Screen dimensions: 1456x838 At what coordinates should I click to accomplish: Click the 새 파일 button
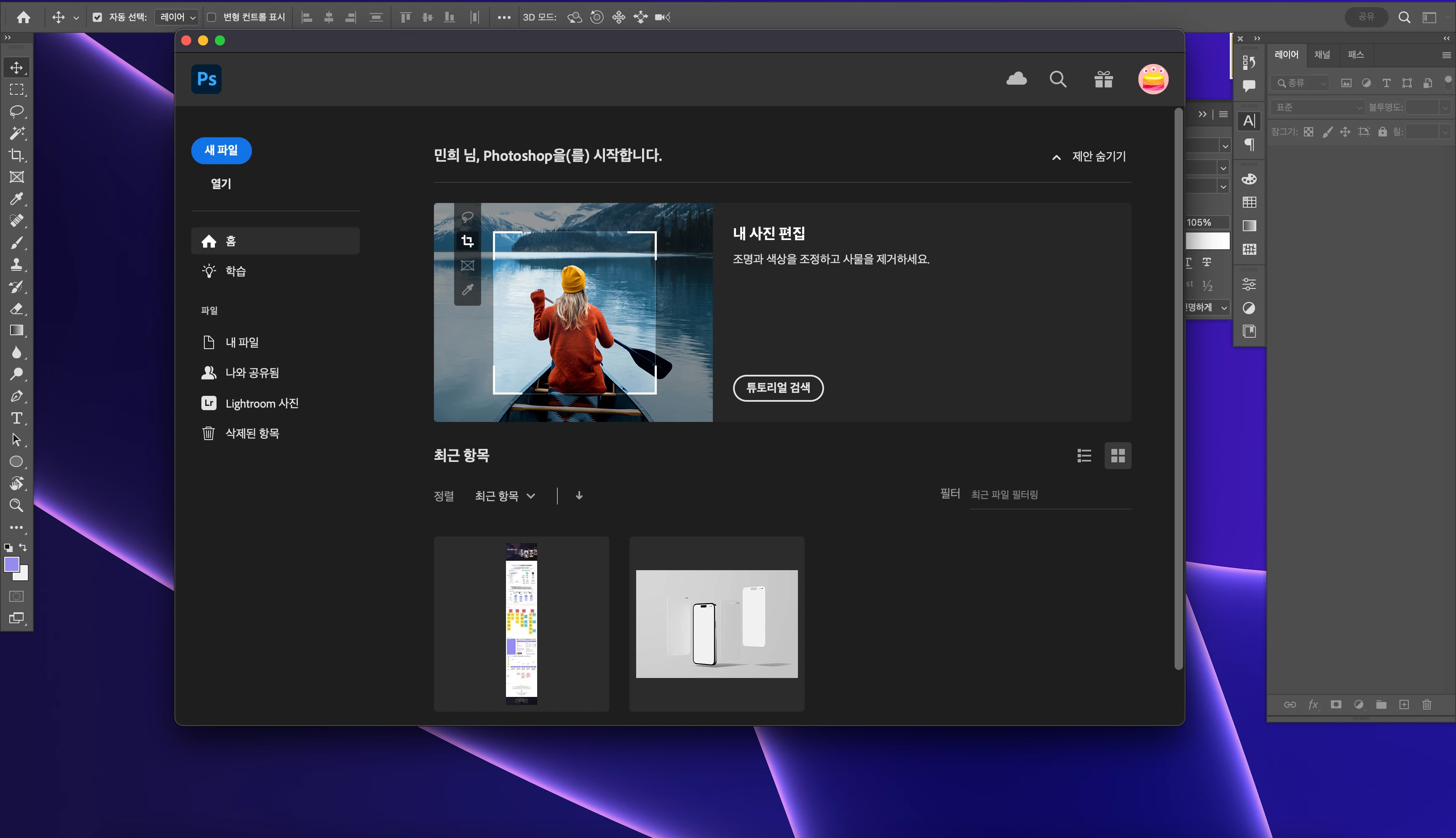point(221,150)
